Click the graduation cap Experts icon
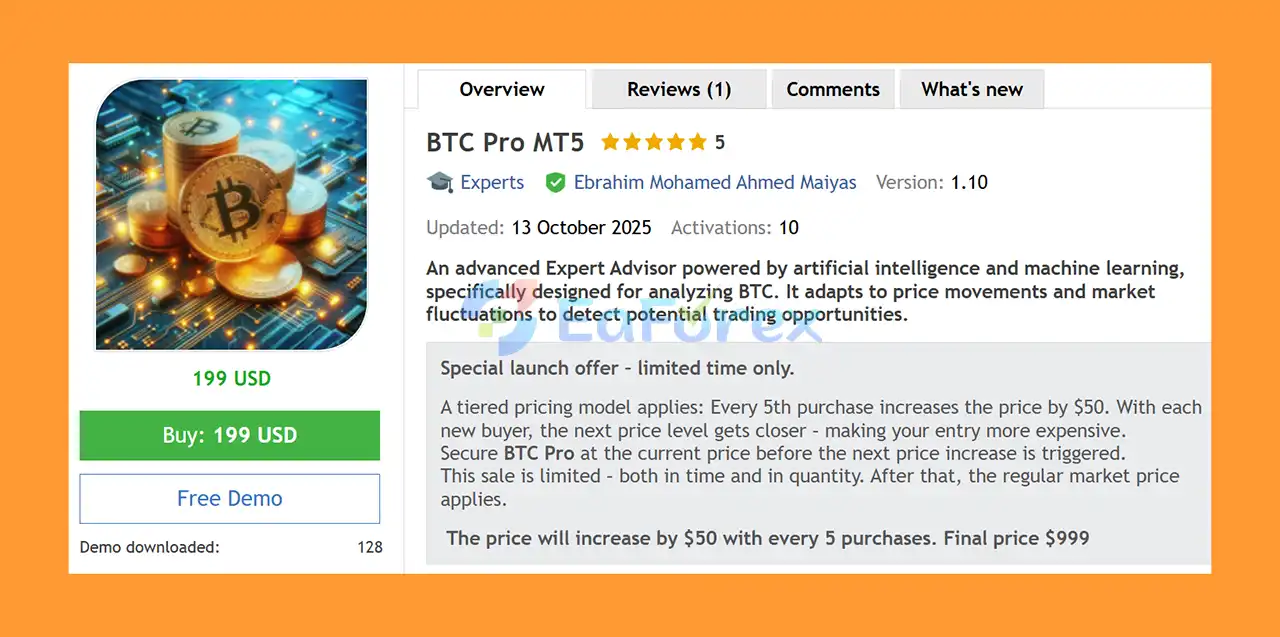 (x=439, y=182)
